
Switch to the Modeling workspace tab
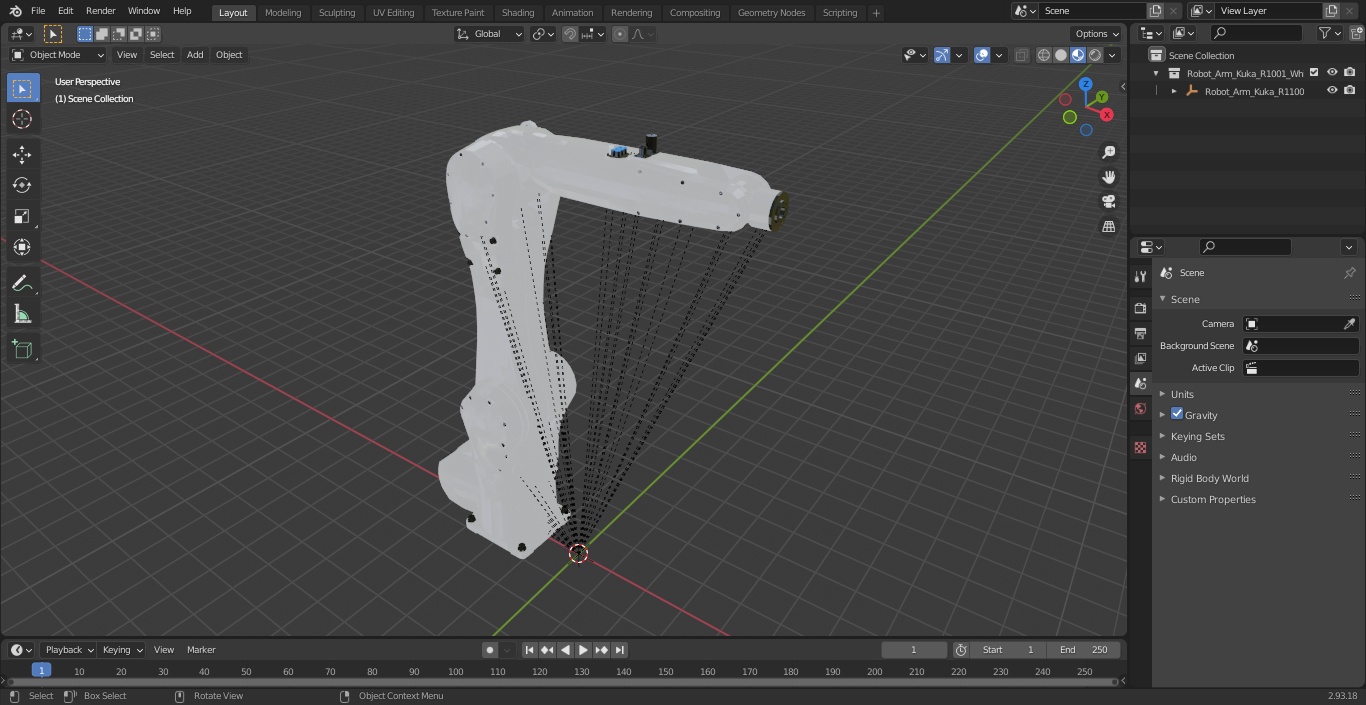[x=283, y=12]
